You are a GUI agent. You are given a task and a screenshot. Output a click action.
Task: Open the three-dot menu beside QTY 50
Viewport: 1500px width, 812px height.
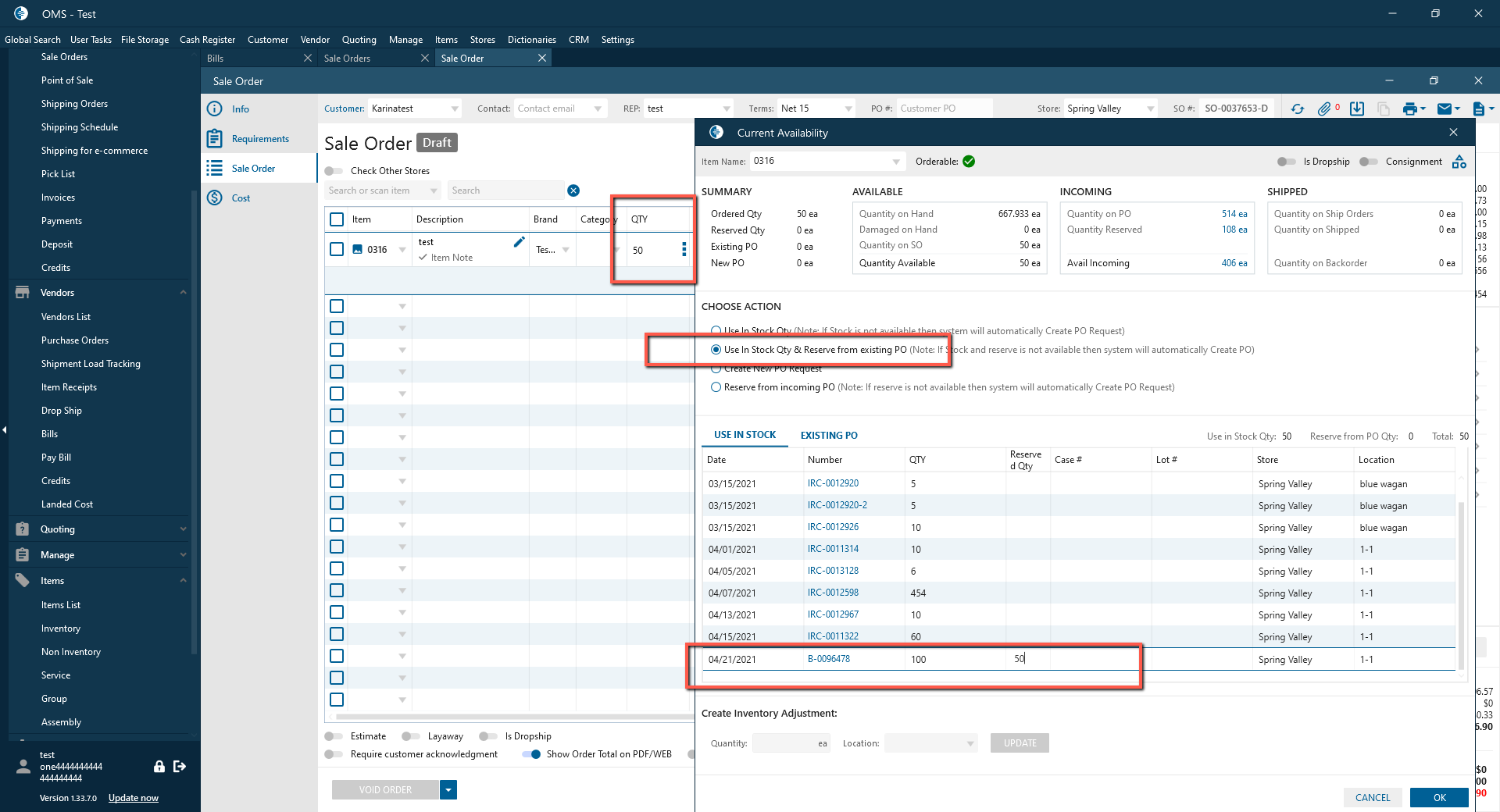pyautogui.click(x=684, y=249)
